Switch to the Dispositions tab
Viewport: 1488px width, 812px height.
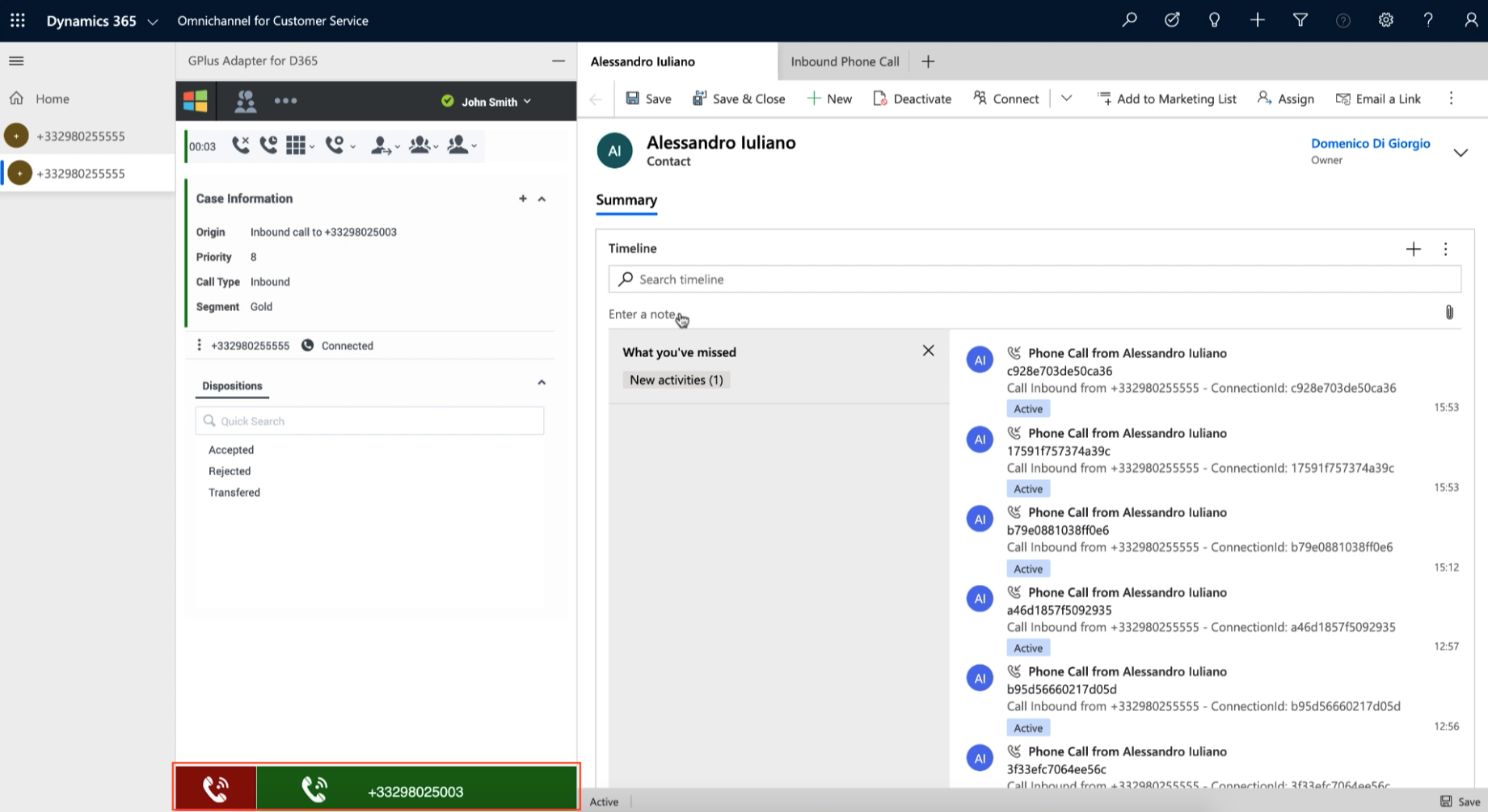pos(232,386)
